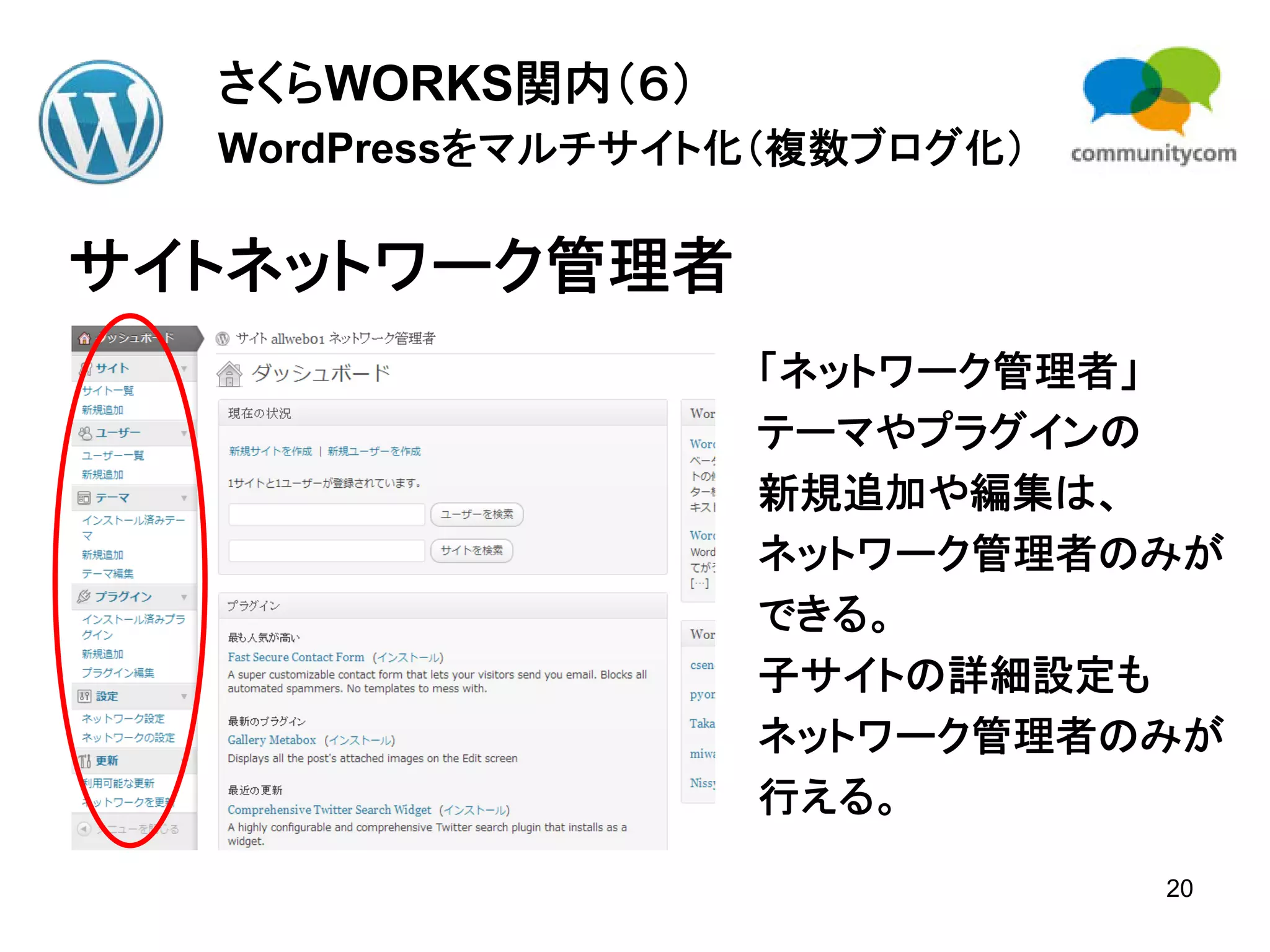Click (インストール) next to Fast Secure Contact Form

tap(408, 658)
